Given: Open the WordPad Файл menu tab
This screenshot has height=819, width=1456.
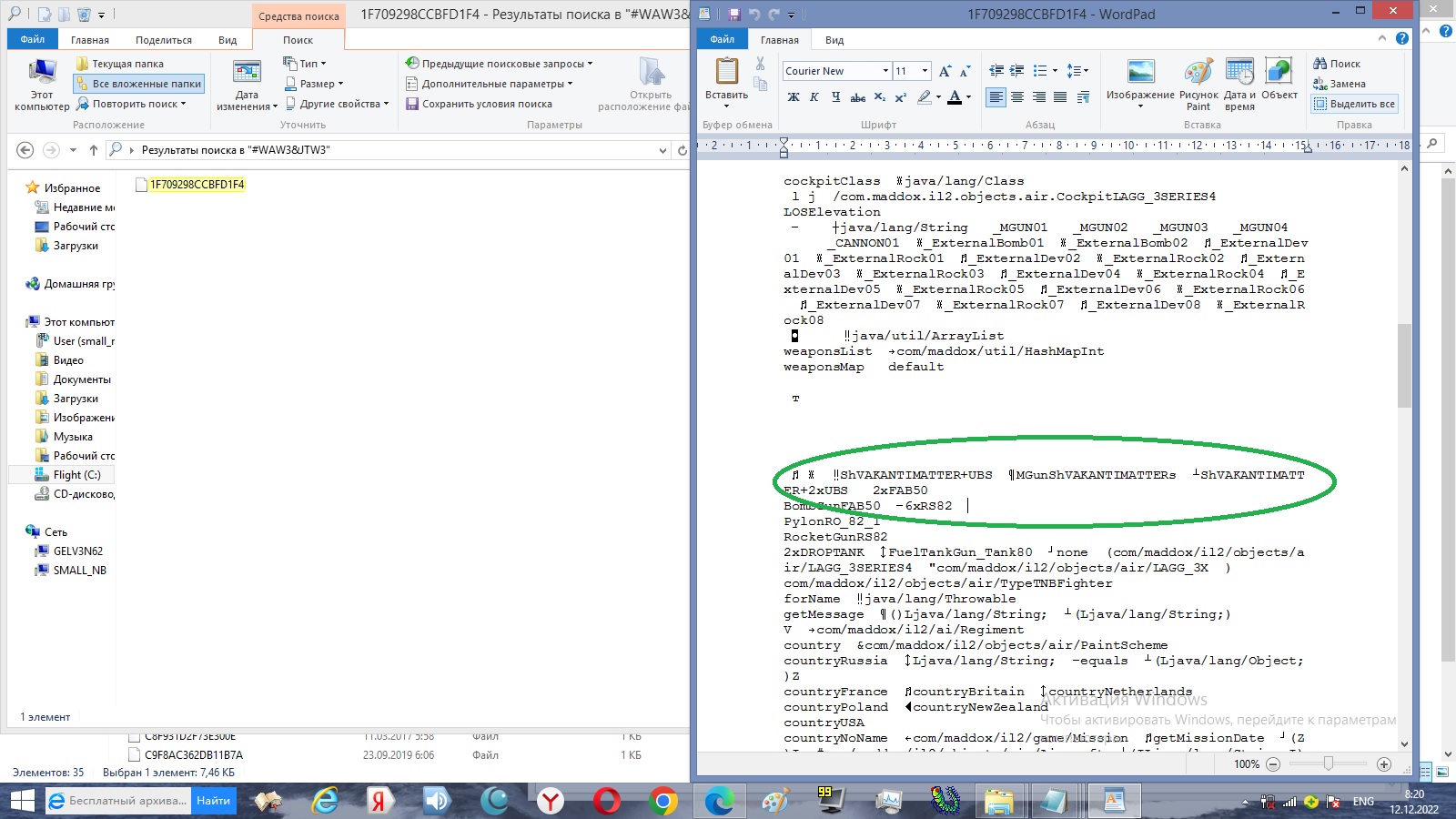Looking at the screenshot, I should click(x=723, y=39).
